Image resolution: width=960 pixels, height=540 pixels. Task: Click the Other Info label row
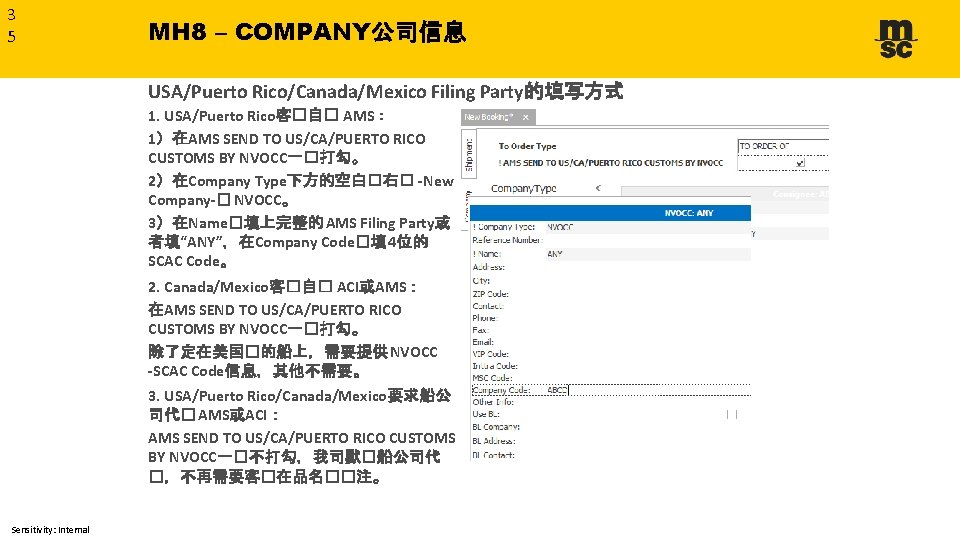pos(493,402)
